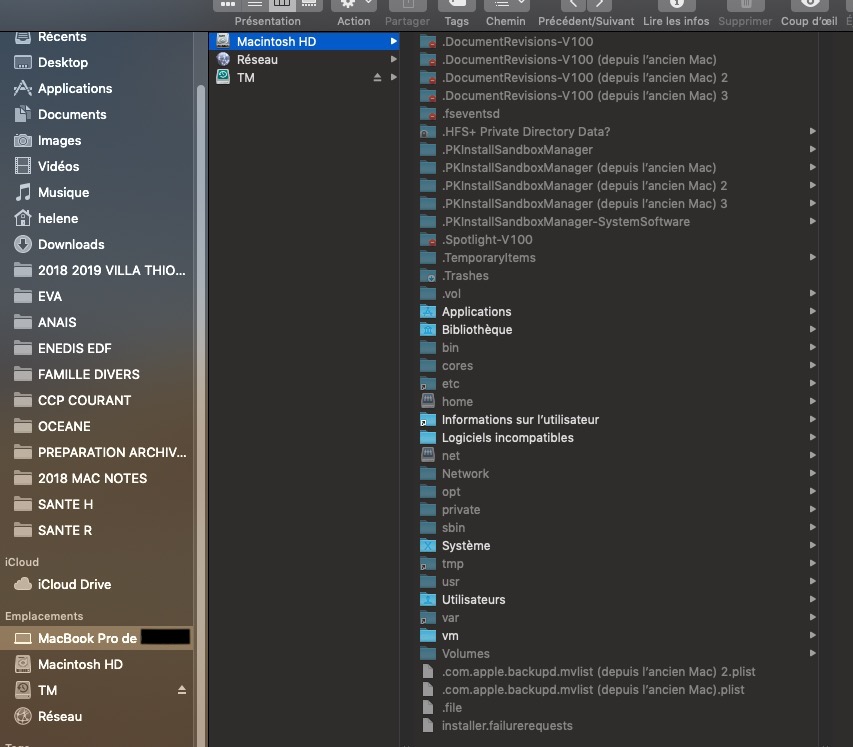853x747 pixels.
Task: Click the Partager share button
Action: click(x=407, y=4)
